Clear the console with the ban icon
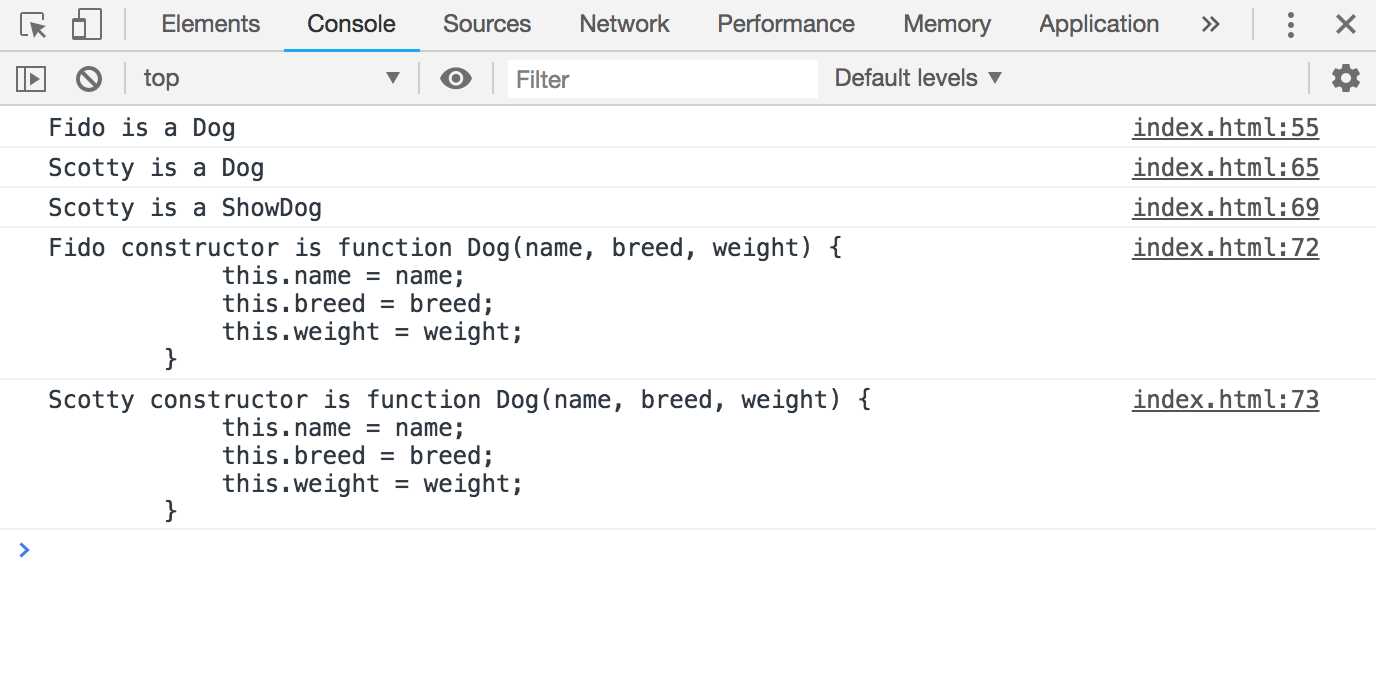 tap(89, 78)
